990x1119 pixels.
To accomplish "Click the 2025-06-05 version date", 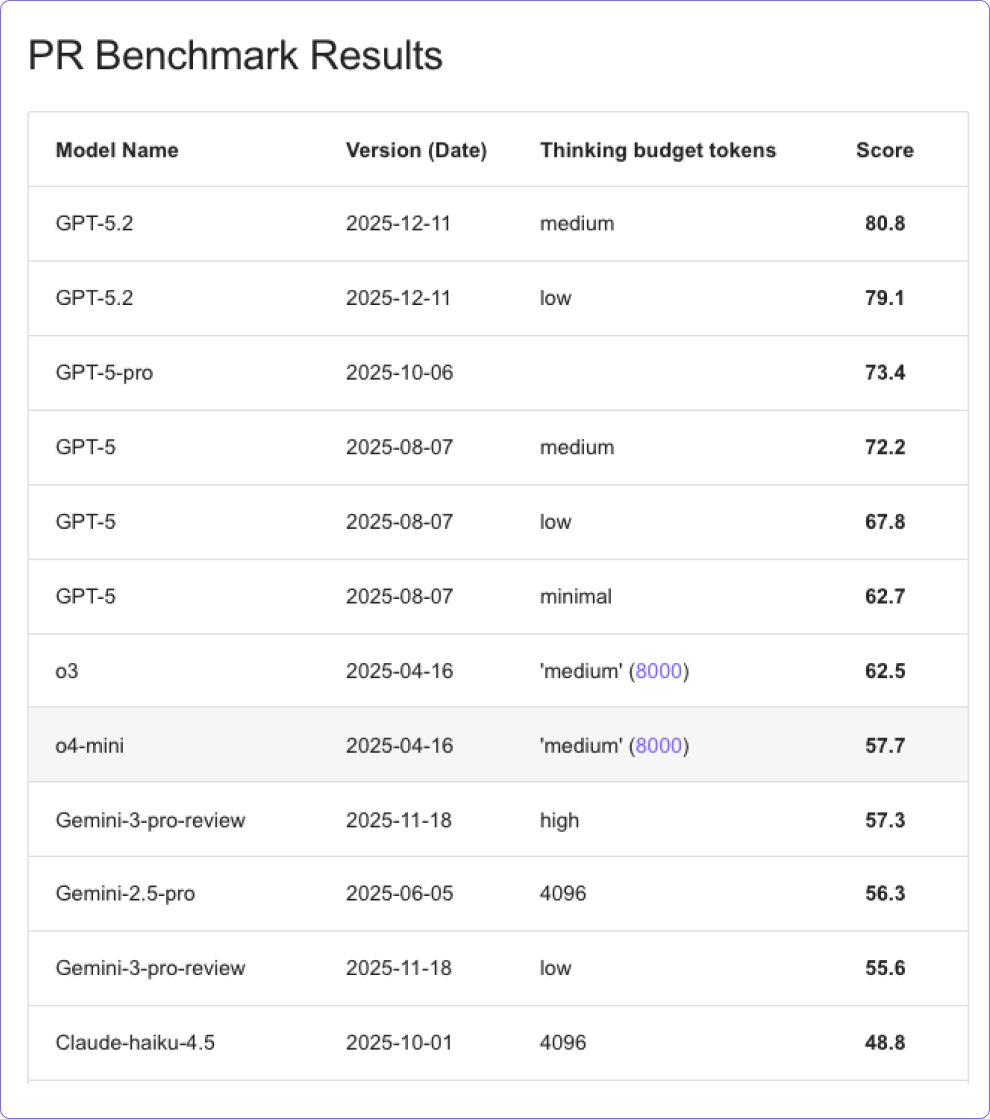I will tap(399, 893).
